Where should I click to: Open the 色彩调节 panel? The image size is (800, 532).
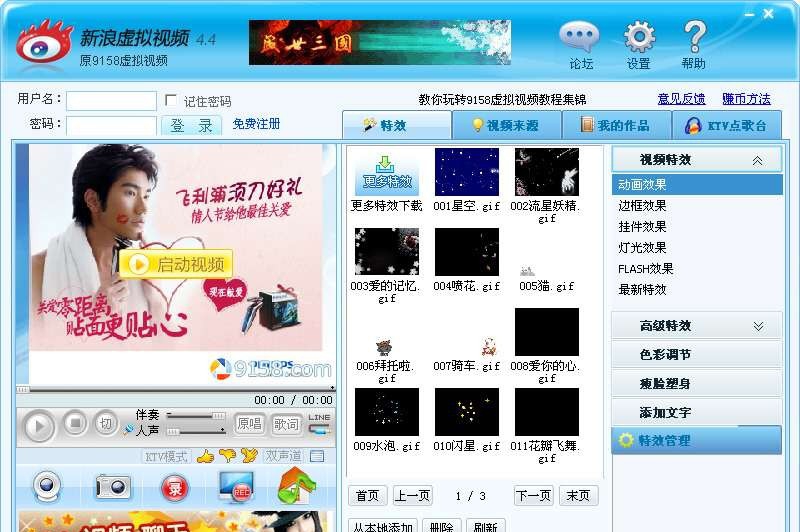(696, 354)
